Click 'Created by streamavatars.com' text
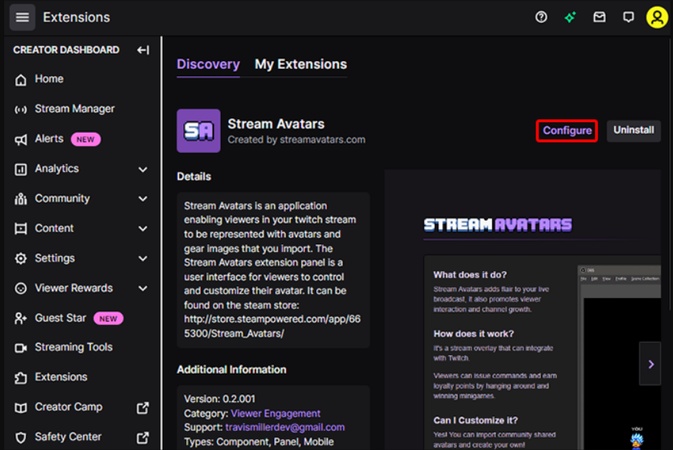Screen dimensions: 673x450 click(x=297, y=140)
